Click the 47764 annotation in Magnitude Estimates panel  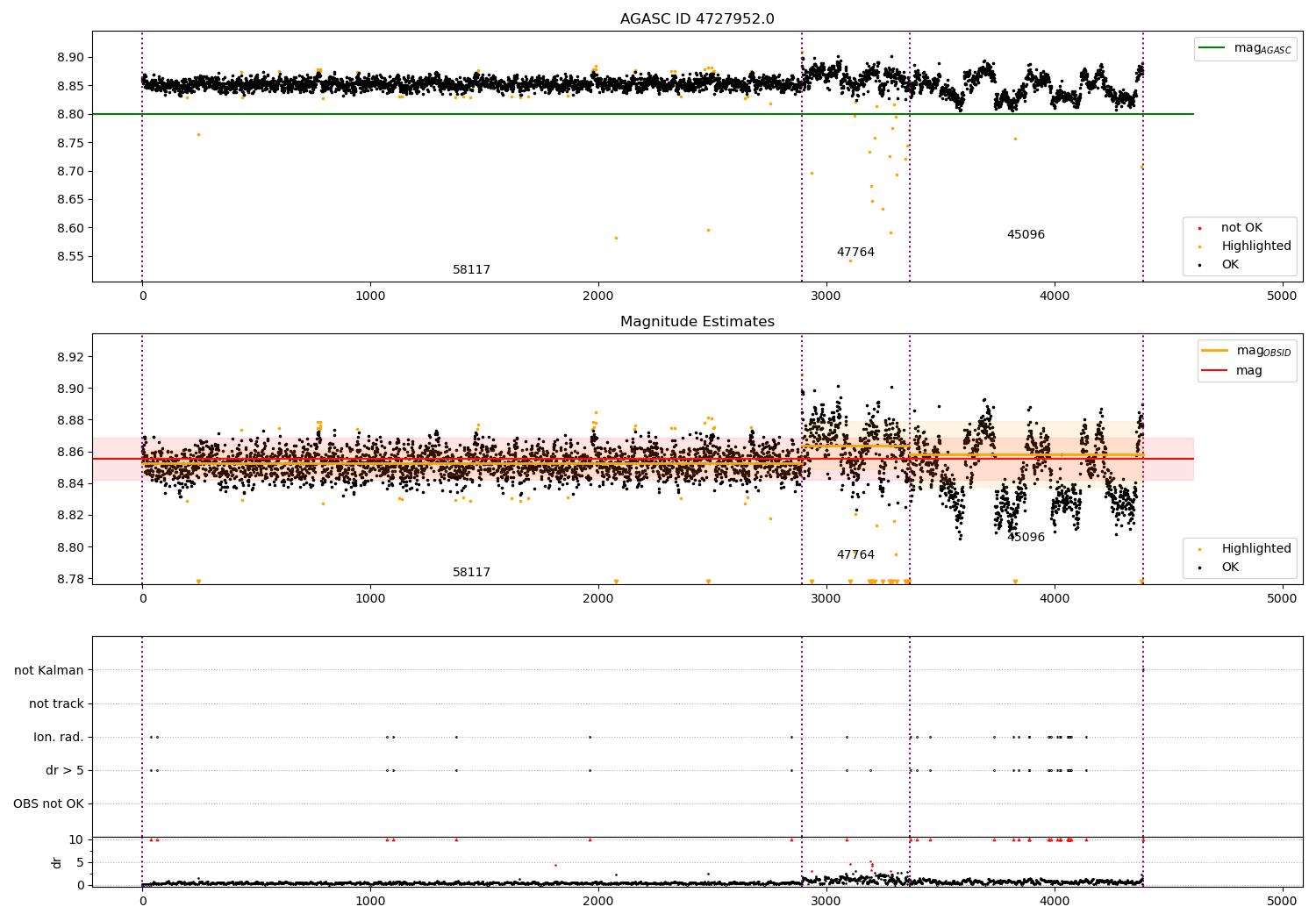click(855, 555)
